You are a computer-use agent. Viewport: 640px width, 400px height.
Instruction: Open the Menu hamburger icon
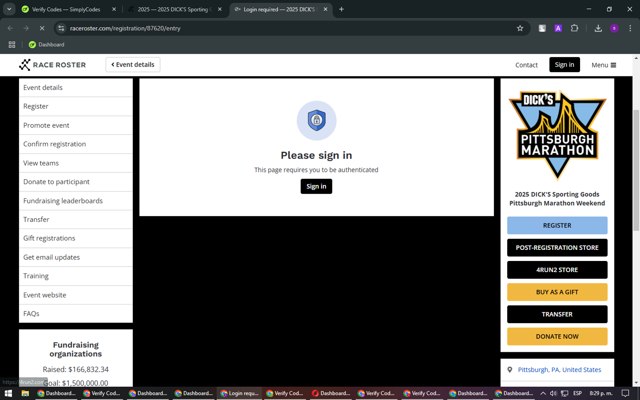[x=613, y=65]
